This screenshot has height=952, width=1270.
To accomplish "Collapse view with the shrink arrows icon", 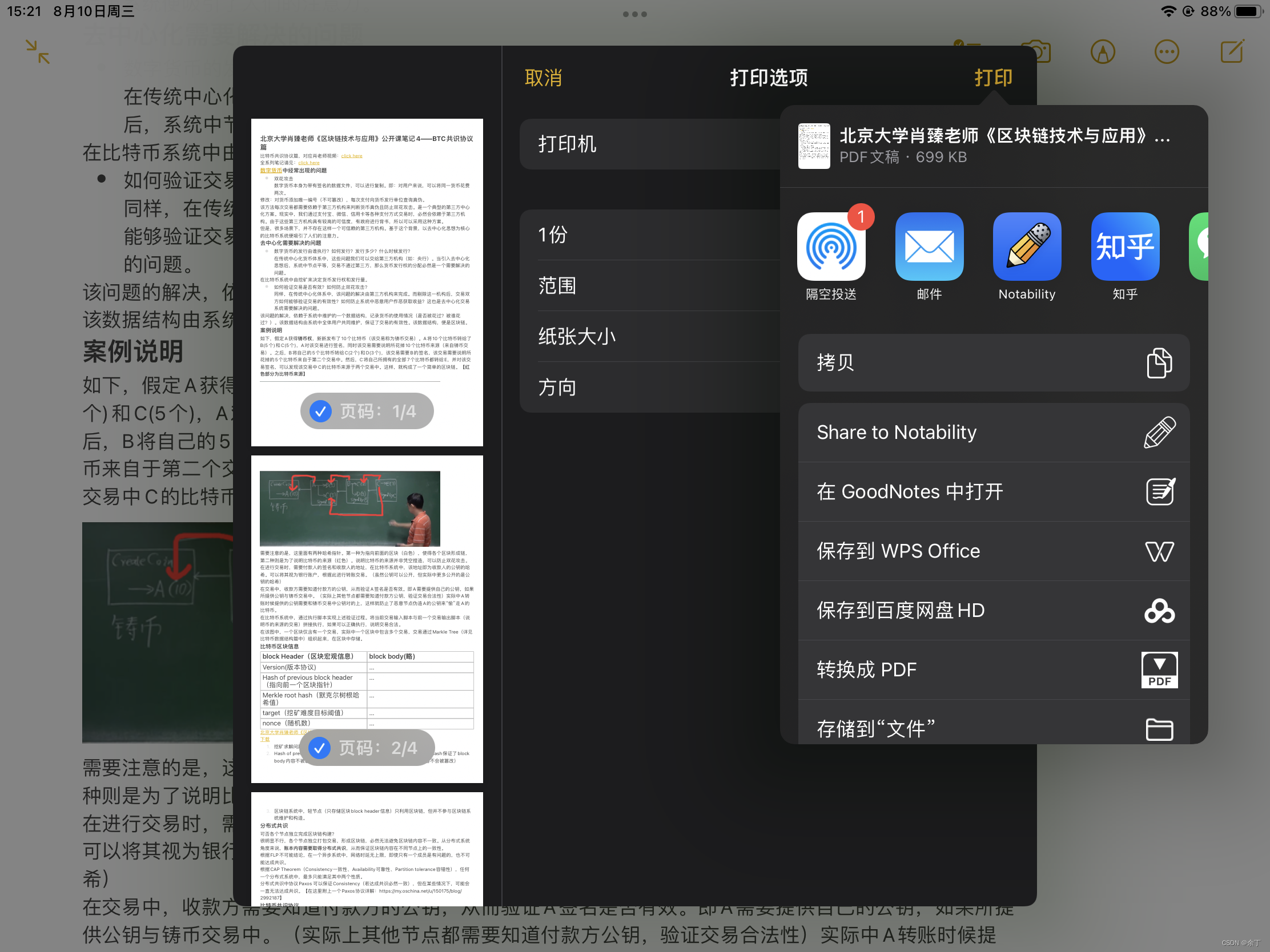I will point(37,51).
